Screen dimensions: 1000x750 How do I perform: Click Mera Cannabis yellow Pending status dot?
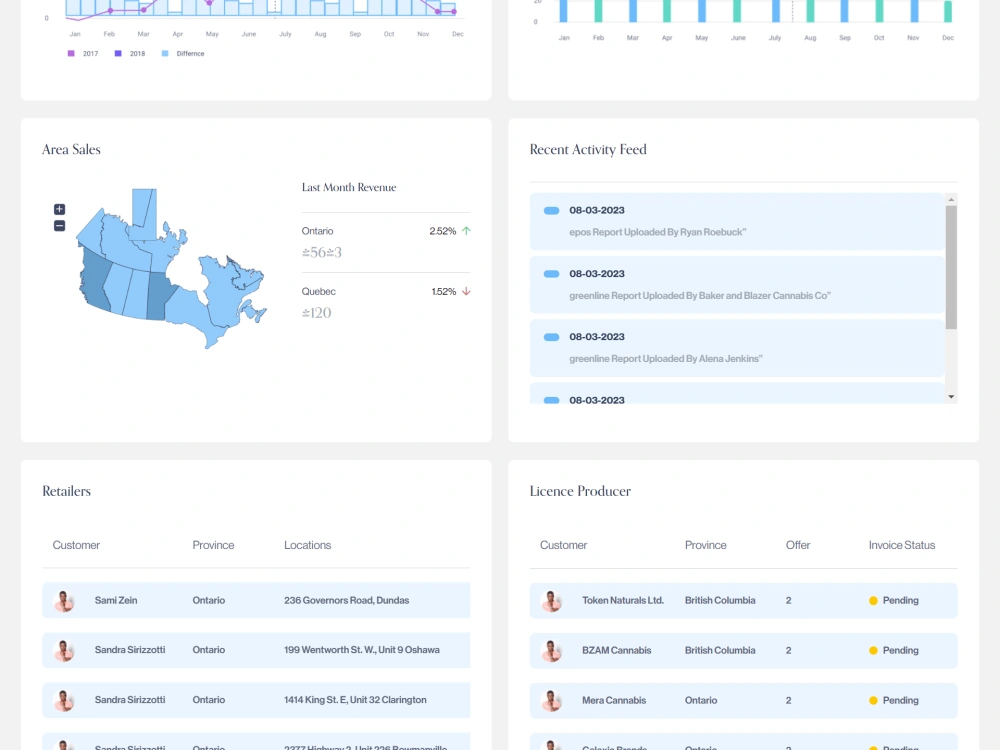873,700
